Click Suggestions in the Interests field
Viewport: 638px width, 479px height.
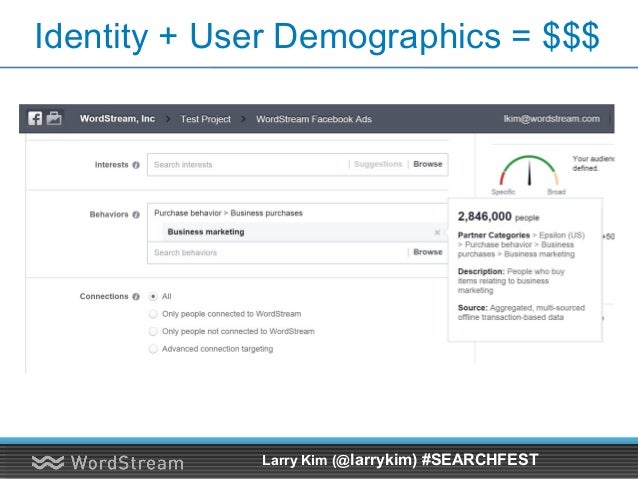378,164
